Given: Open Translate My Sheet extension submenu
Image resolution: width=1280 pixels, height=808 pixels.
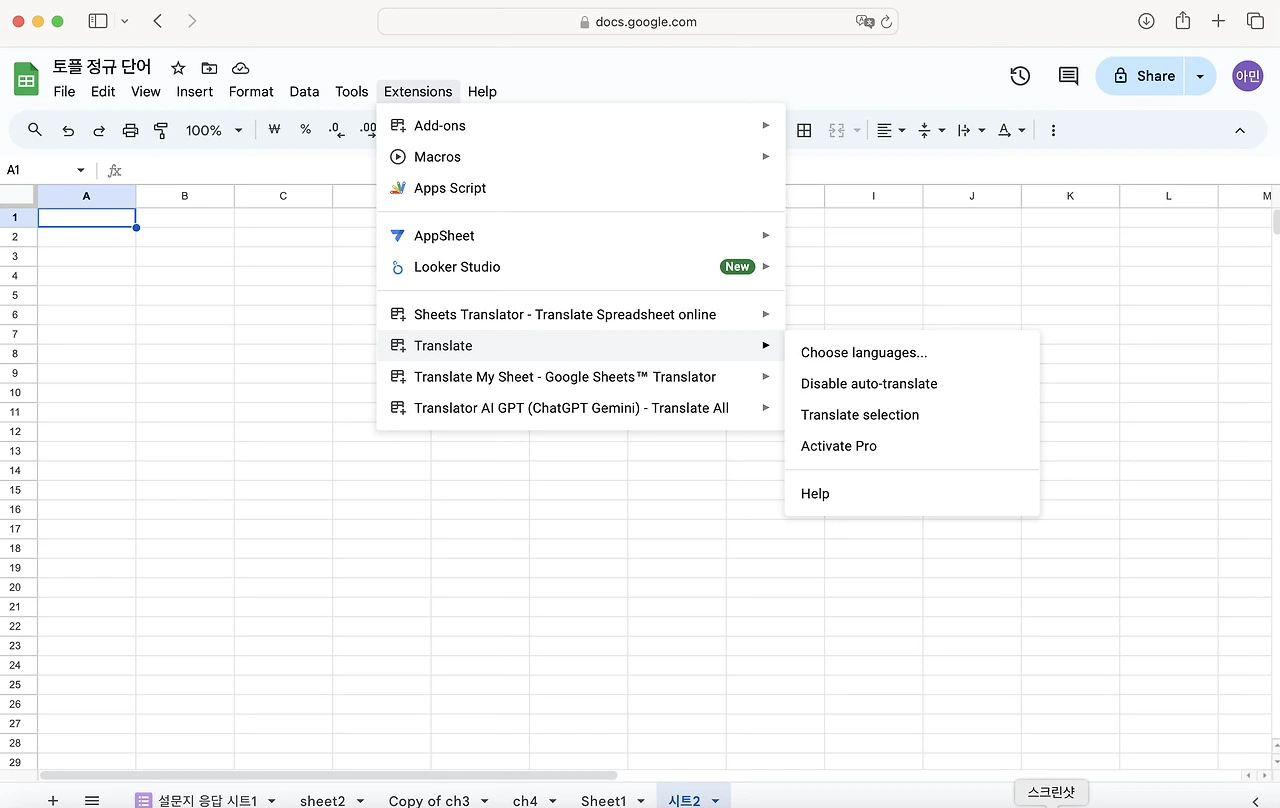Looking at the screenshot, I should click(581, 377).
